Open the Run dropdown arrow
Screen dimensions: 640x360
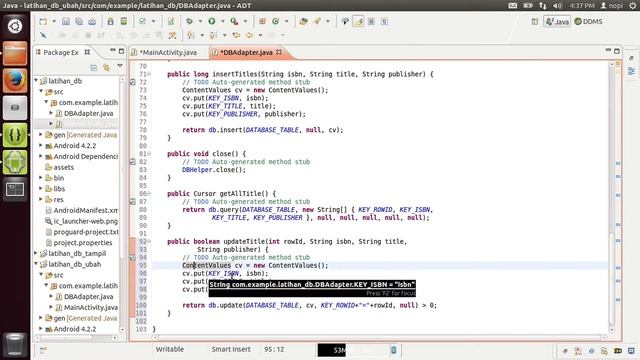click(x=222, y=21)
